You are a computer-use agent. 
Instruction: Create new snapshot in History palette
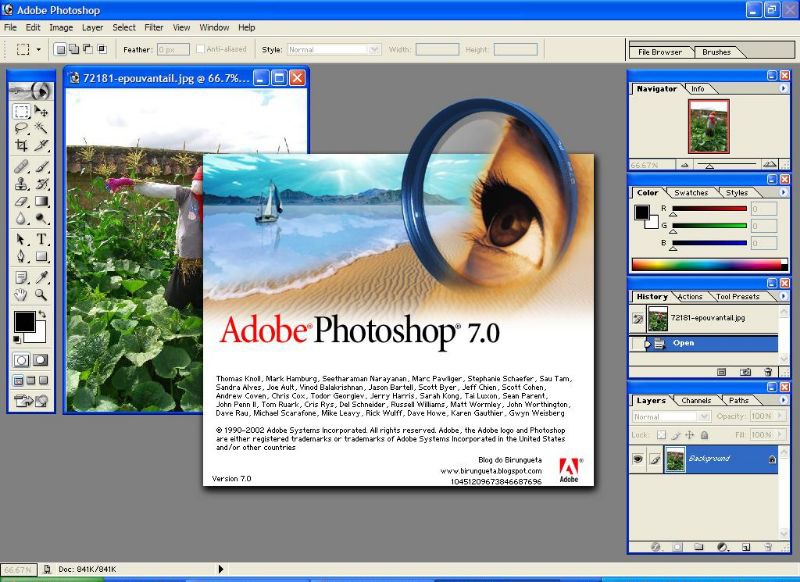click(745, 372)
